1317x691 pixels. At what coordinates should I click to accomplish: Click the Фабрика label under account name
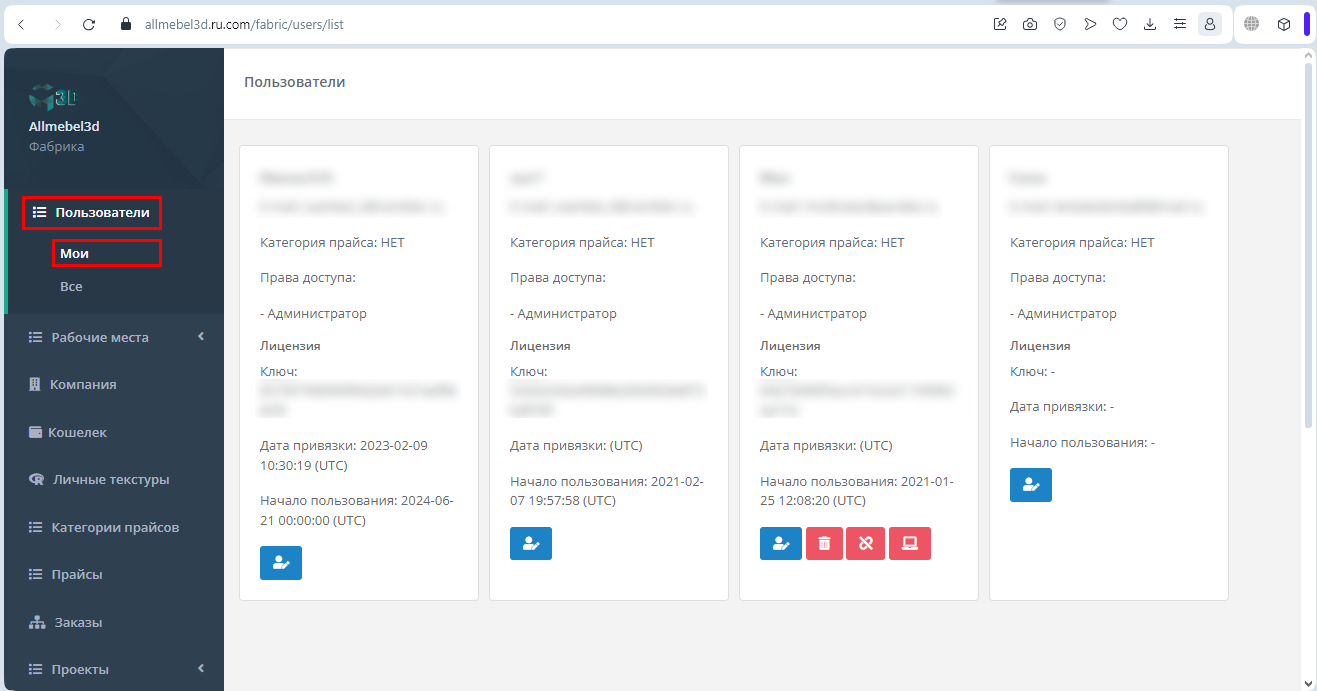click(x=57, y=146)
